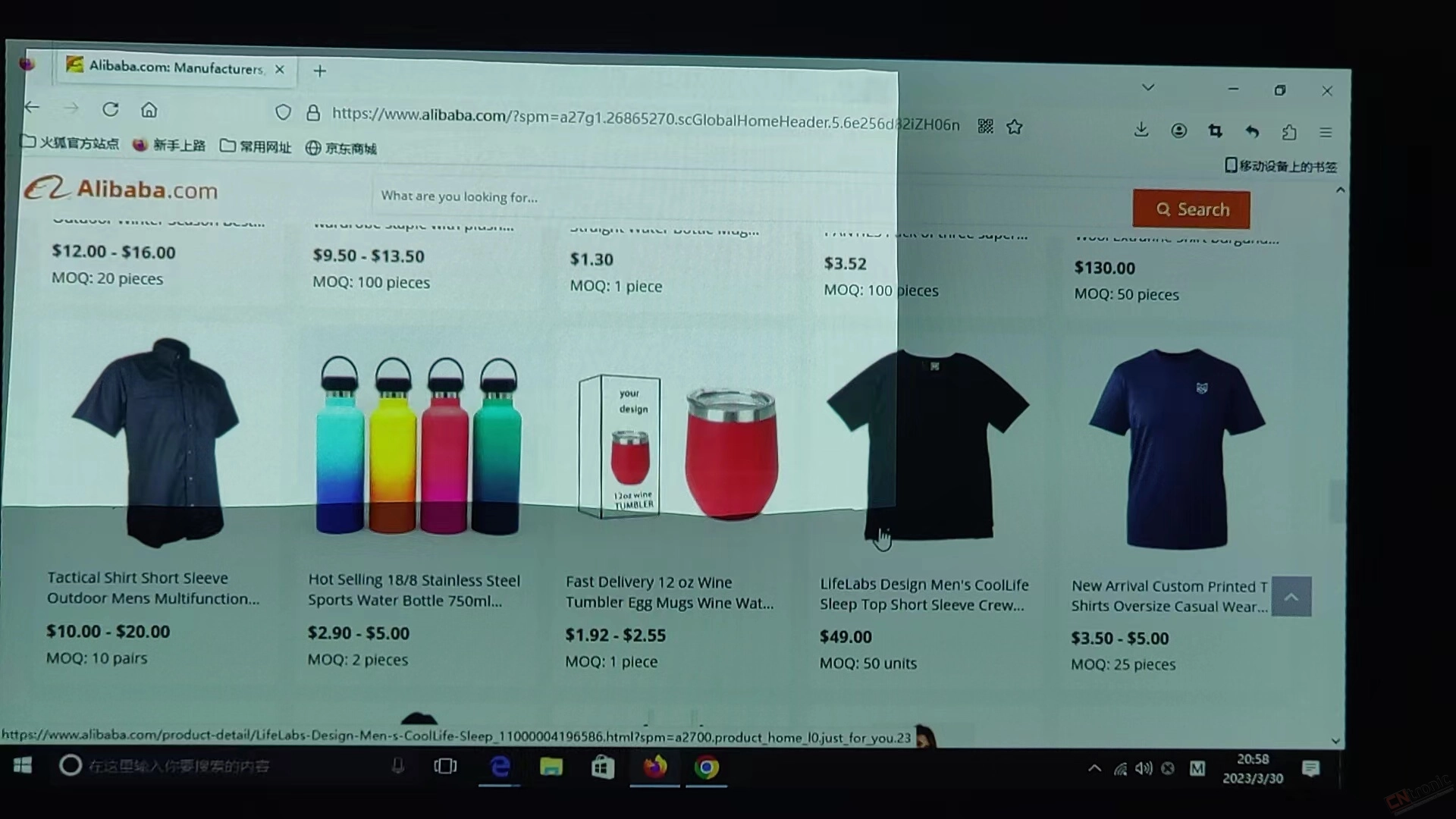Open Tactical Shirt Short Sleeve title link
The width and height of the screenshot is (1456, 819).
click(x=153, y=588)
